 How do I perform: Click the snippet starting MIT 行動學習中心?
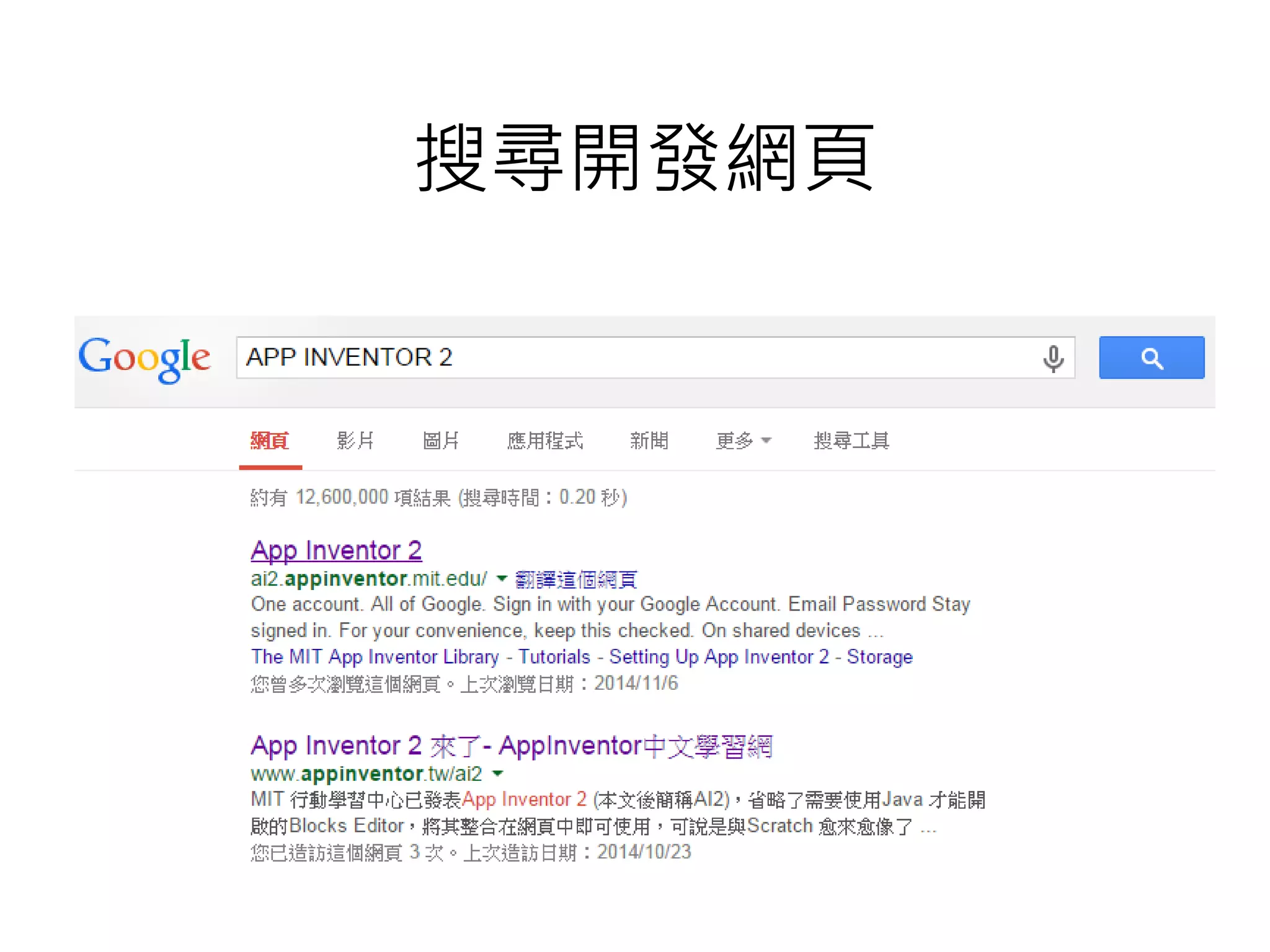tap(618, 813)
